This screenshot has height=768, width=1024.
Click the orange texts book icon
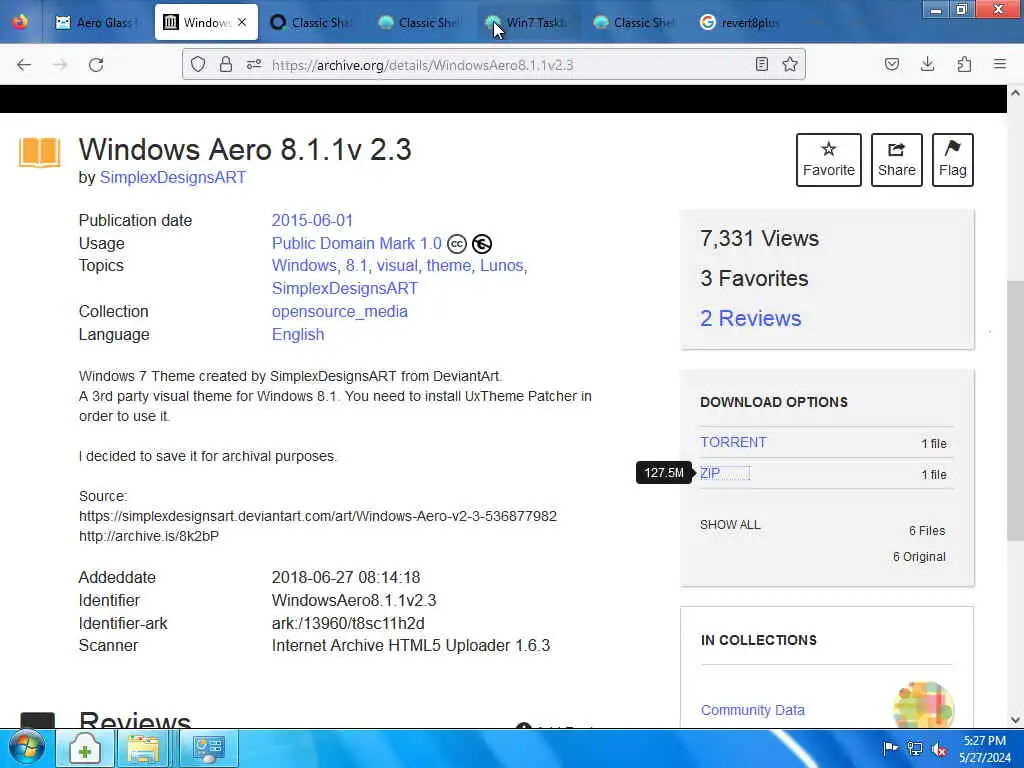[40, 152]
